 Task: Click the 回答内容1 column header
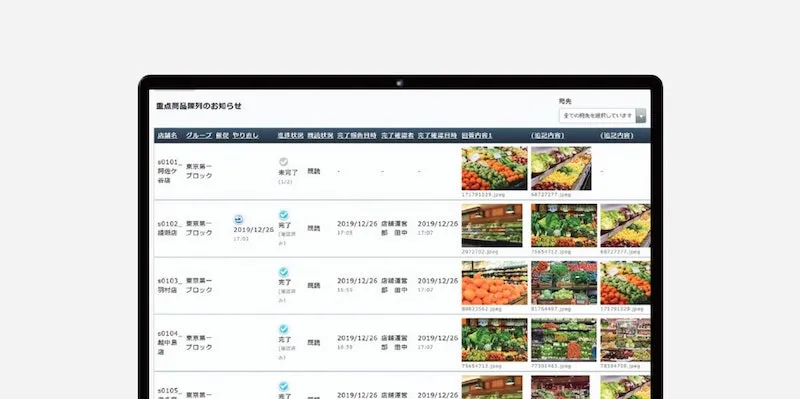point(477,136)
